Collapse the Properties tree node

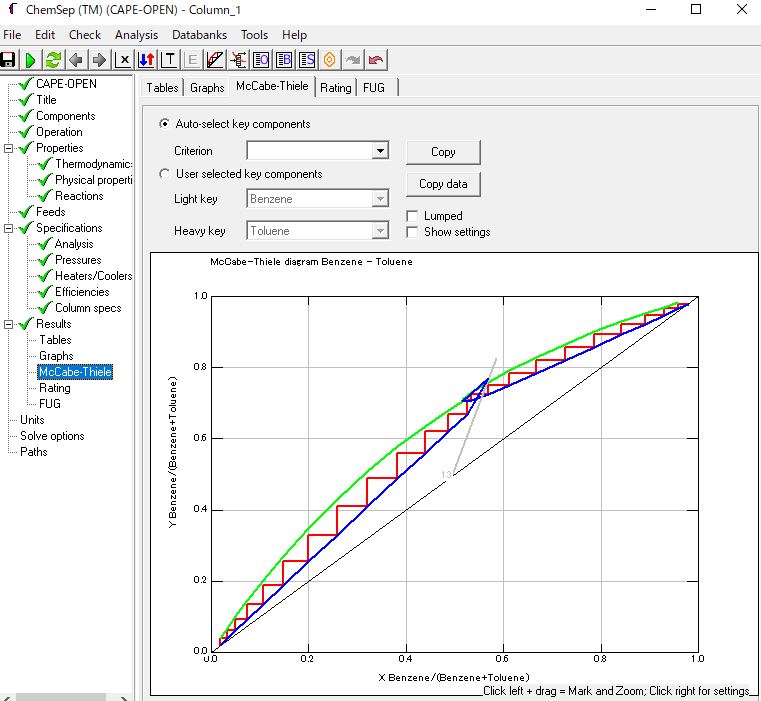8,148
